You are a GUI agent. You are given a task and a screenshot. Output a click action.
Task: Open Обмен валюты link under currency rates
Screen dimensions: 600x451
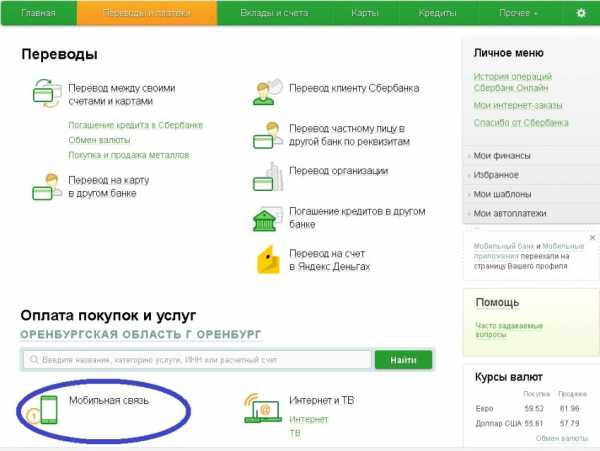[x=562, y=438]
